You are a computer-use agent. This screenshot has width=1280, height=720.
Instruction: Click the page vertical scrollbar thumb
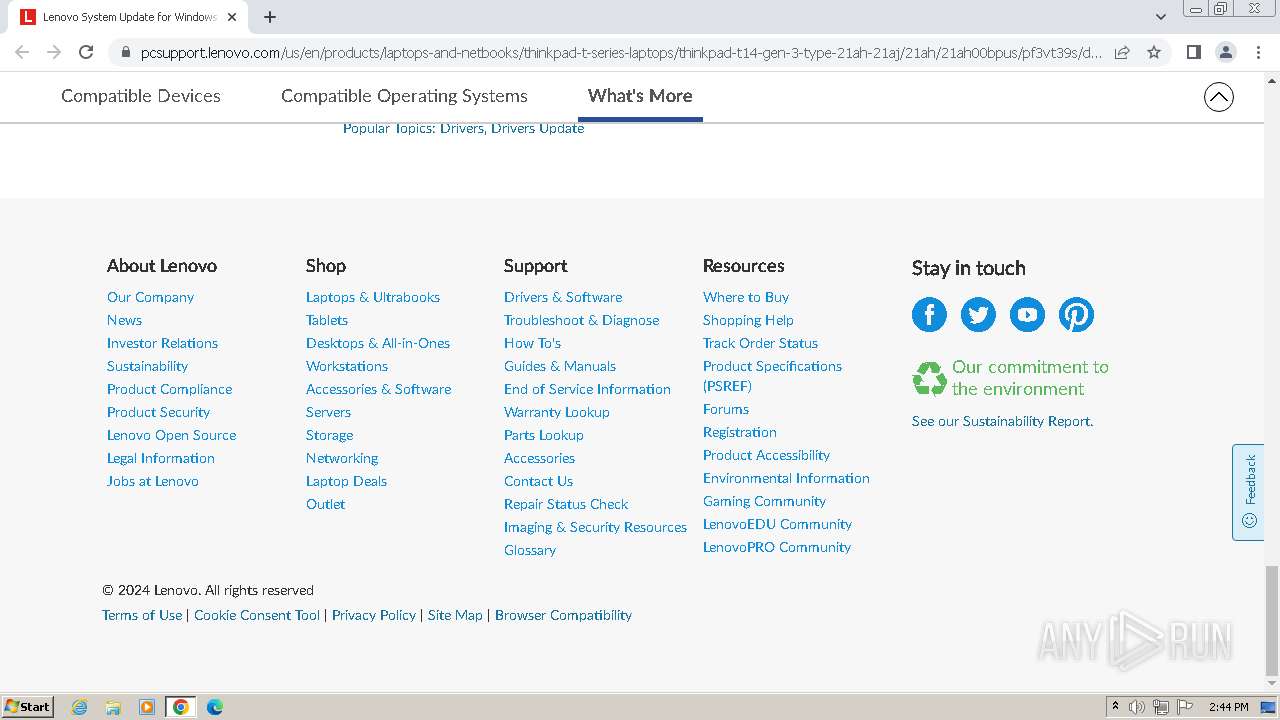(x=1271, y=620)
